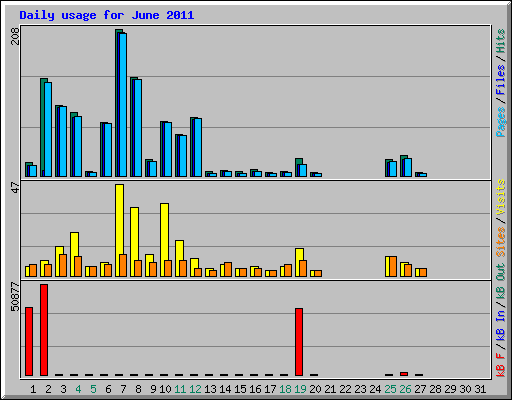Click the "Files" legend label
This screenshot has width=512, height=400.
tap(501, 80)
